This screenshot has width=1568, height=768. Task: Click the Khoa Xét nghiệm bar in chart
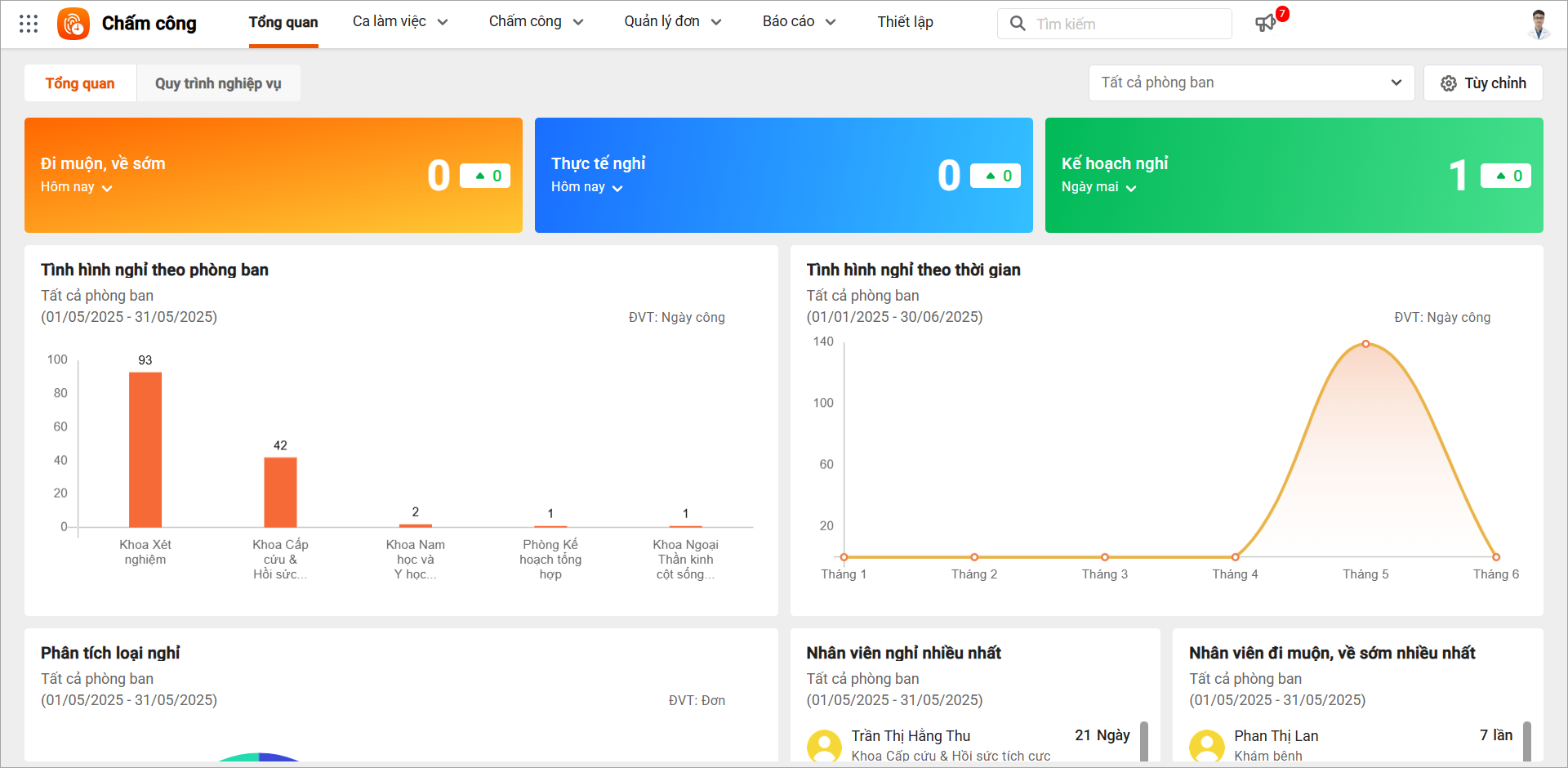point(145,449)
